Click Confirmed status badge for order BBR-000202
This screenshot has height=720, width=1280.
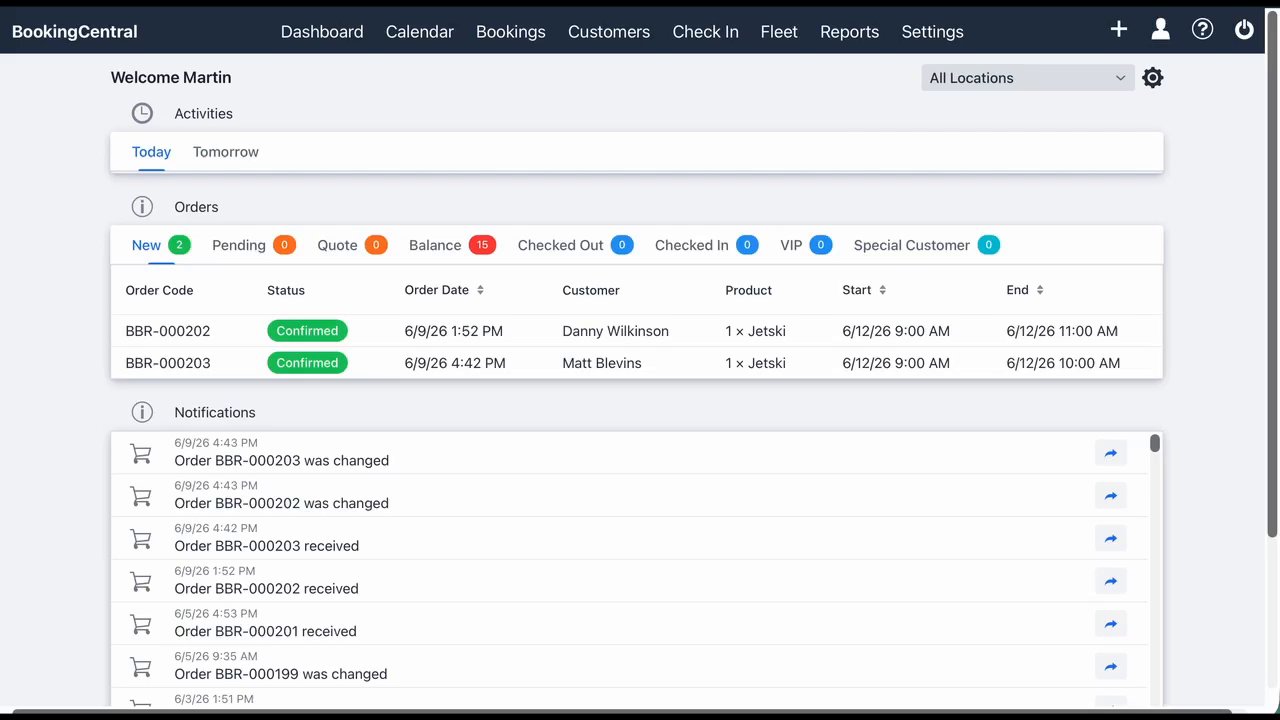pyautogui.click(x=307, y=331)
